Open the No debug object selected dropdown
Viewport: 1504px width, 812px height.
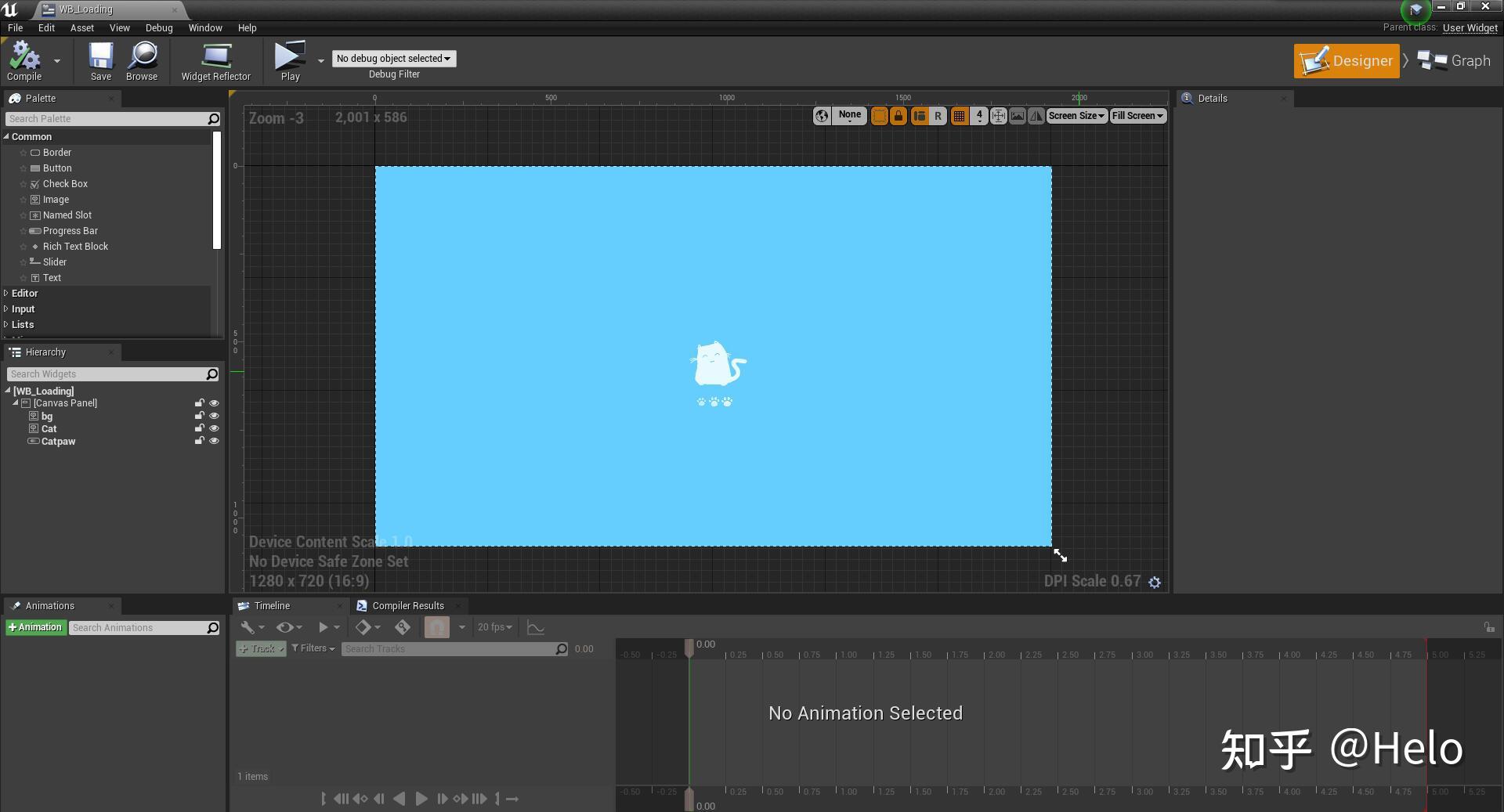click(x=393, y=58)
